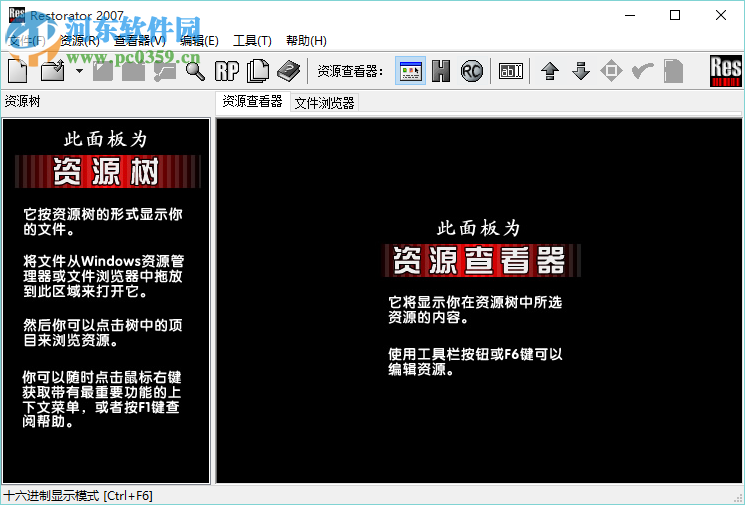
Task: Click text '它按资源树的形式显示你的文件。'
Action: pos(103,222)
